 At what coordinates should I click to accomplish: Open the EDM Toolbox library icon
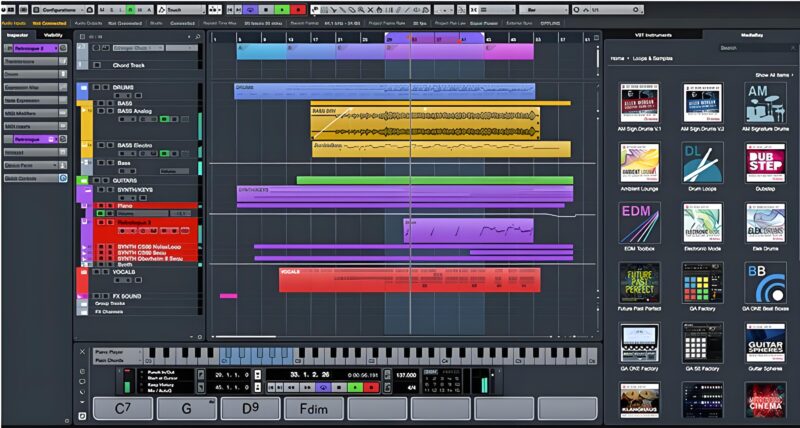point(639,223)
